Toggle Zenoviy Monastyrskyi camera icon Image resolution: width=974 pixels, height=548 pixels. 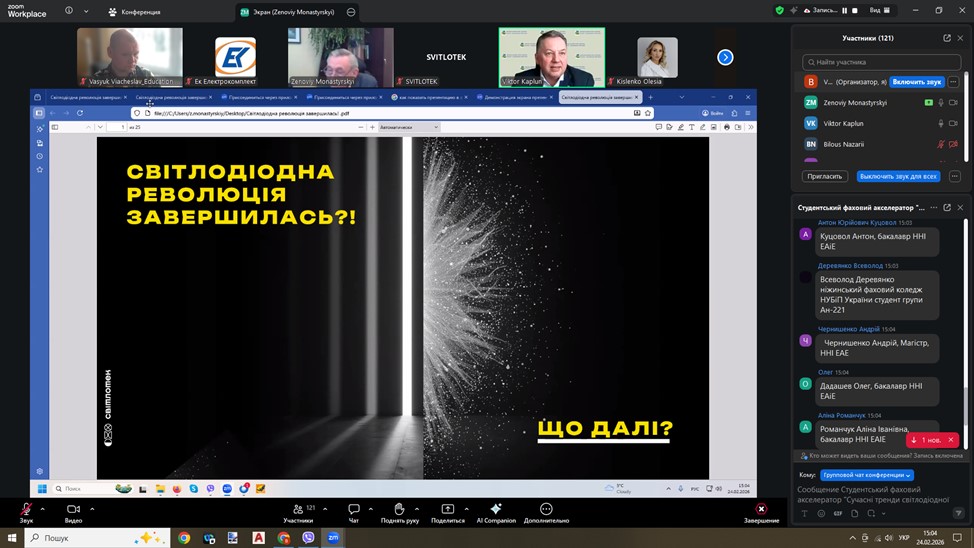pos(954,103)
